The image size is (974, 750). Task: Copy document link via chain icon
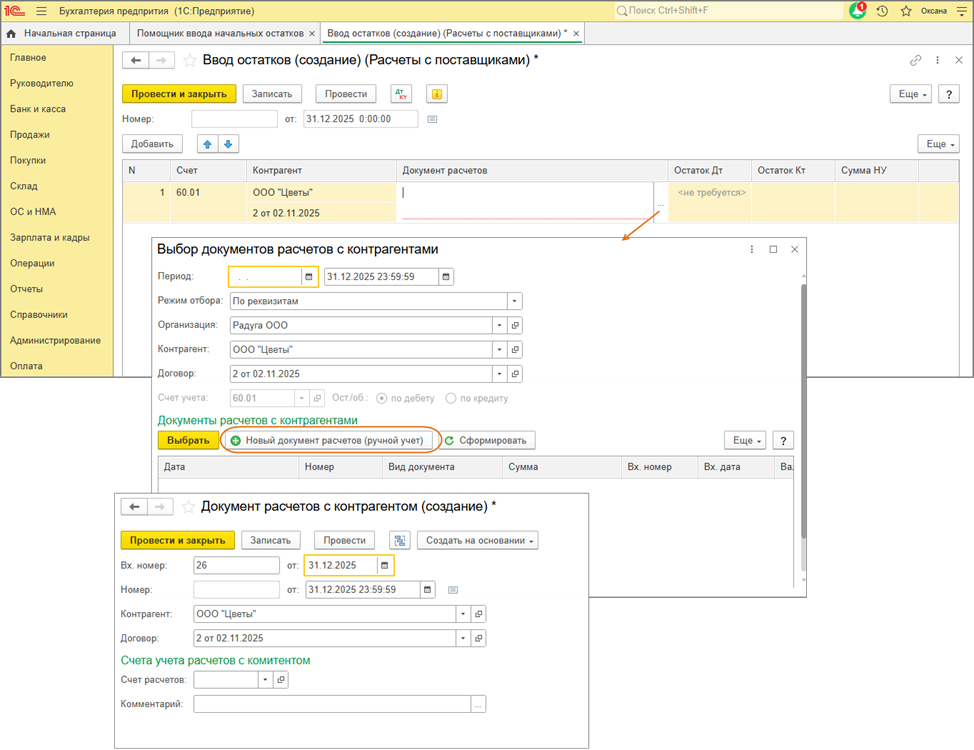coord(915,60)
